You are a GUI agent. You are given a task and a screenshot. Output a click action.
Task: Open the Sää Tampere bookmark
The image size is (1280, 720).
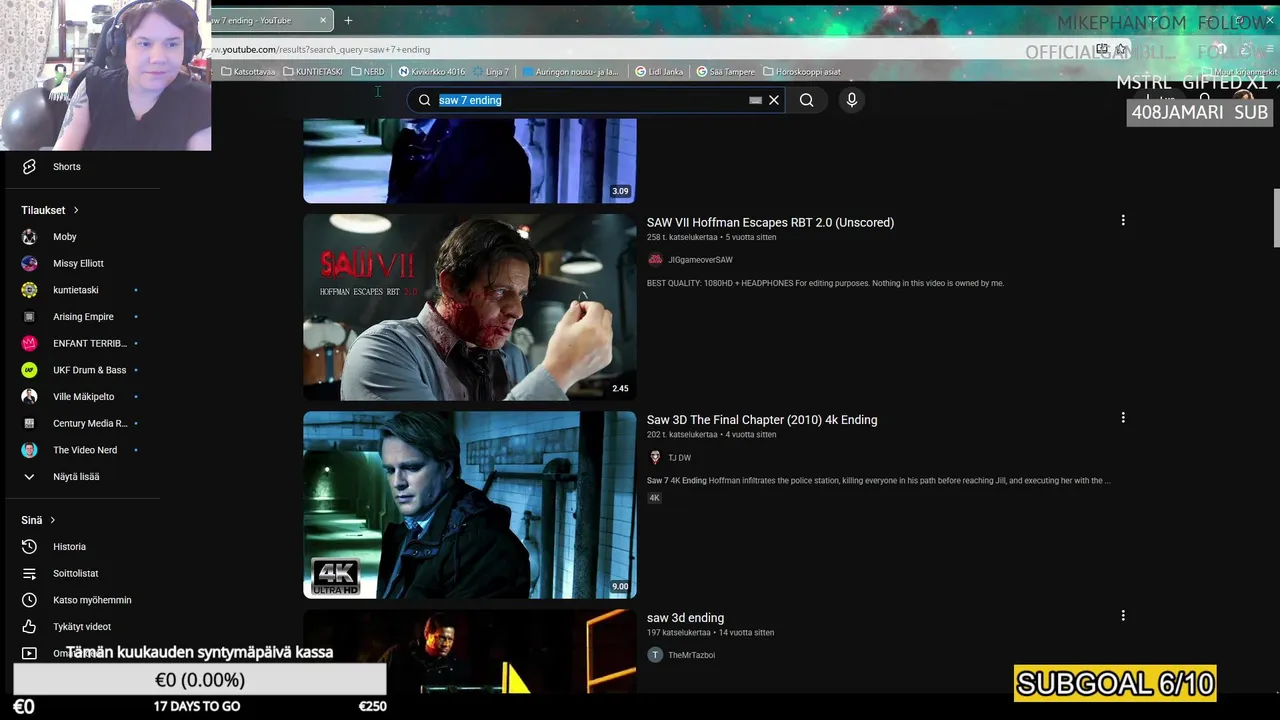726,72
